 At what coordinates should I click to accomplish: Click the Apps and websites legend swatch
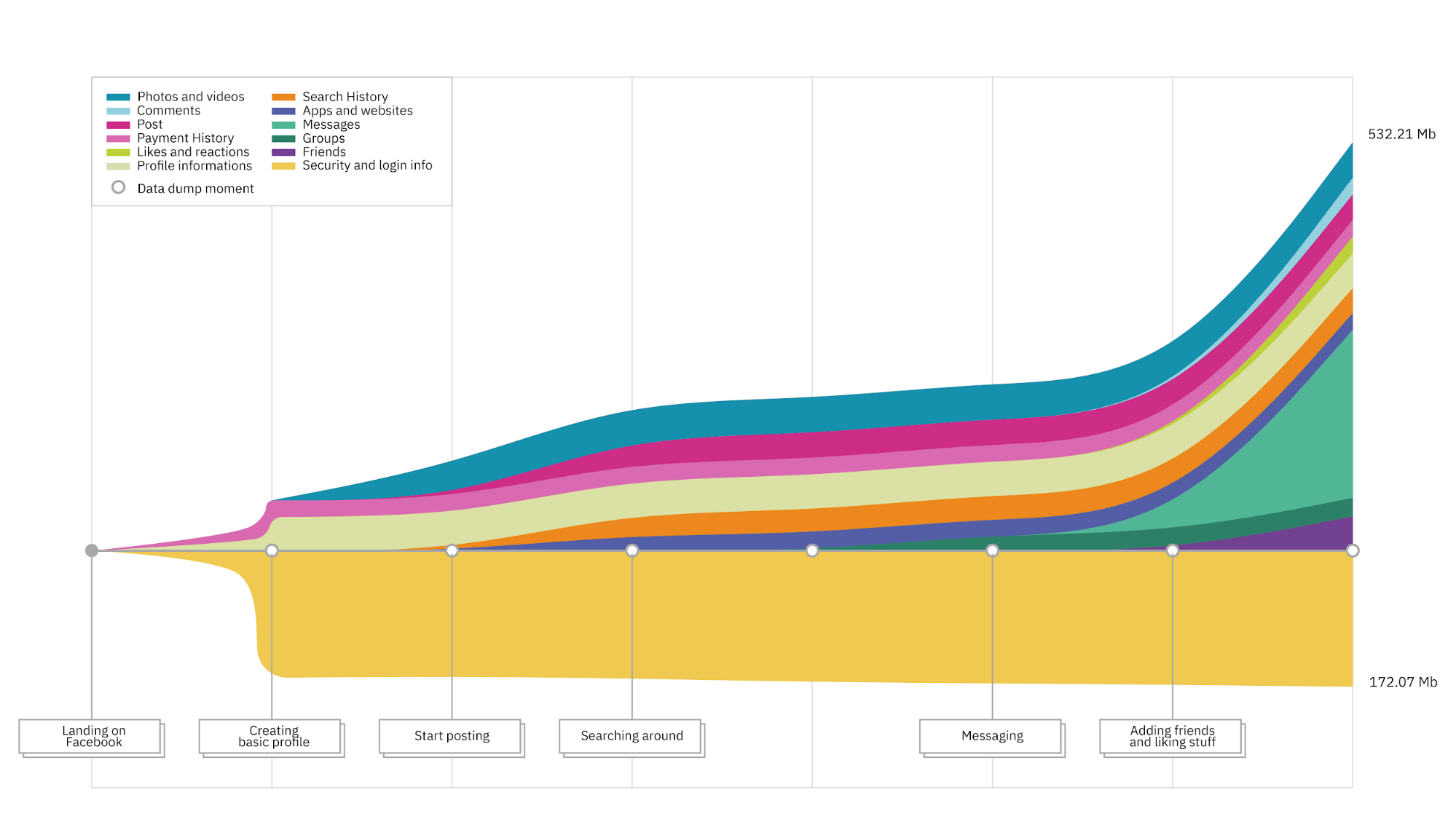(x=283, y=111)
